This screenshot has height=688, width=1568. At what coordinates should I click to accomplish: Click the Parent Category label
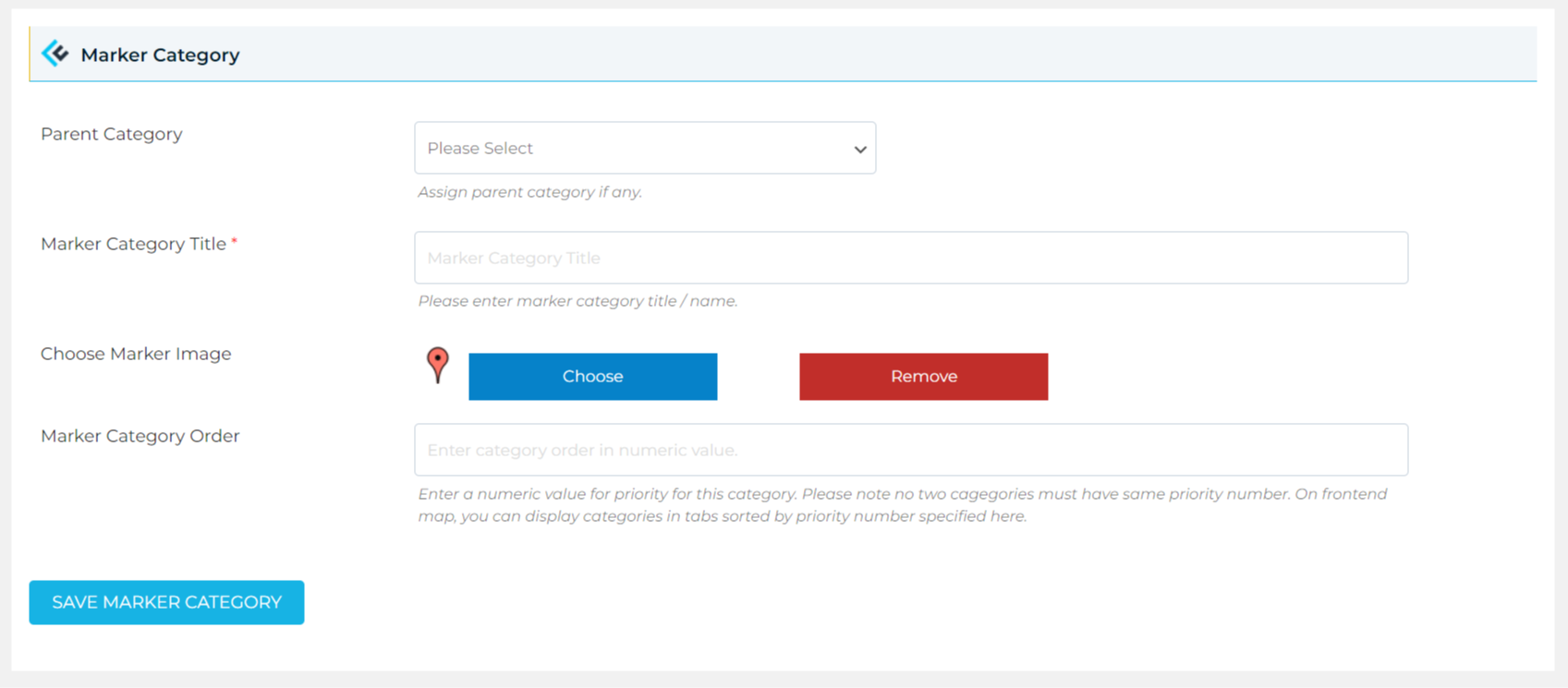[112, 134]
